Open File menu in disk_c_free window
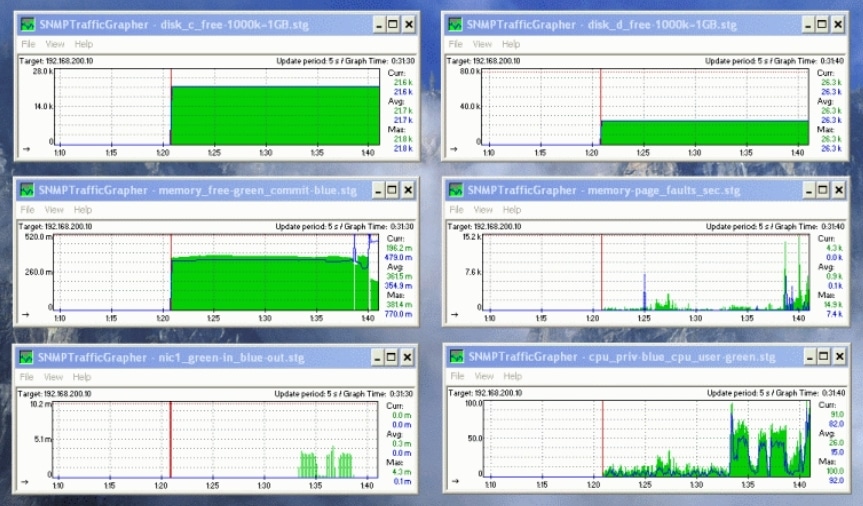This screenshot has width=863, height=506. (28, 44)
